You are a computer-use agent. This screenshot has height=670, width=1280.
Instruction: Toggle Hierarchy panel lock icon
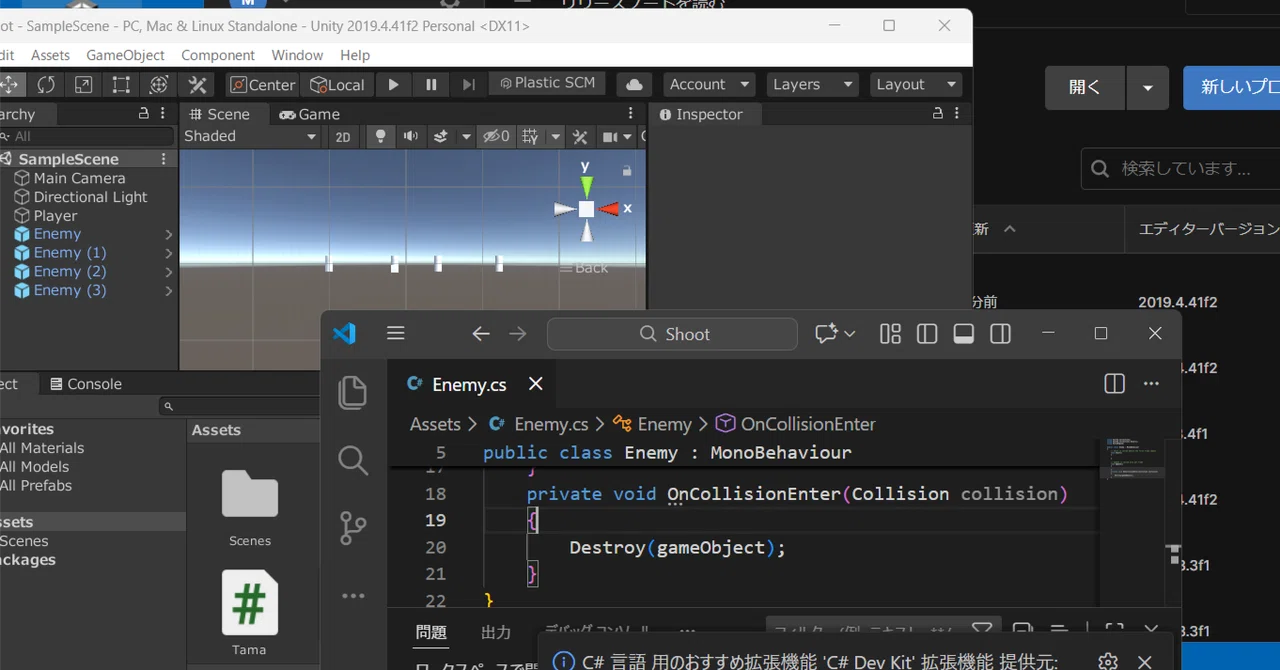pyautogui.click(x=144, y=114)
